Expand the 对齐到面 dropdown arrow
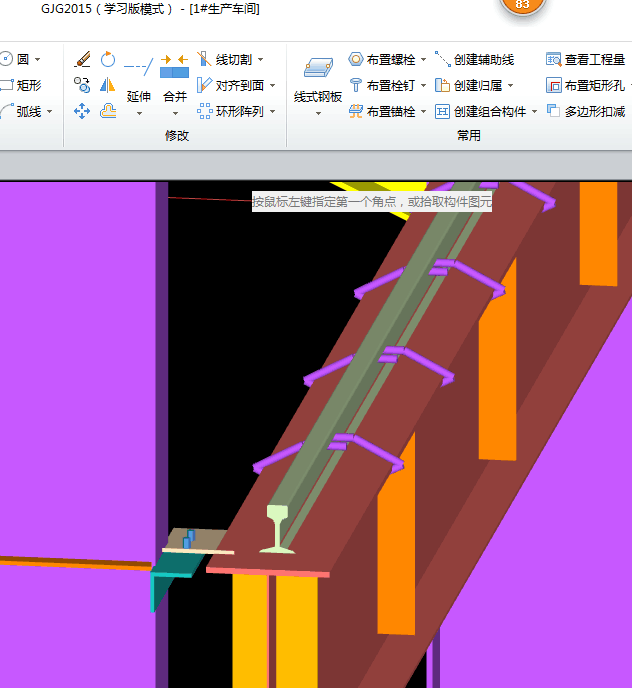 click(273, 86)
